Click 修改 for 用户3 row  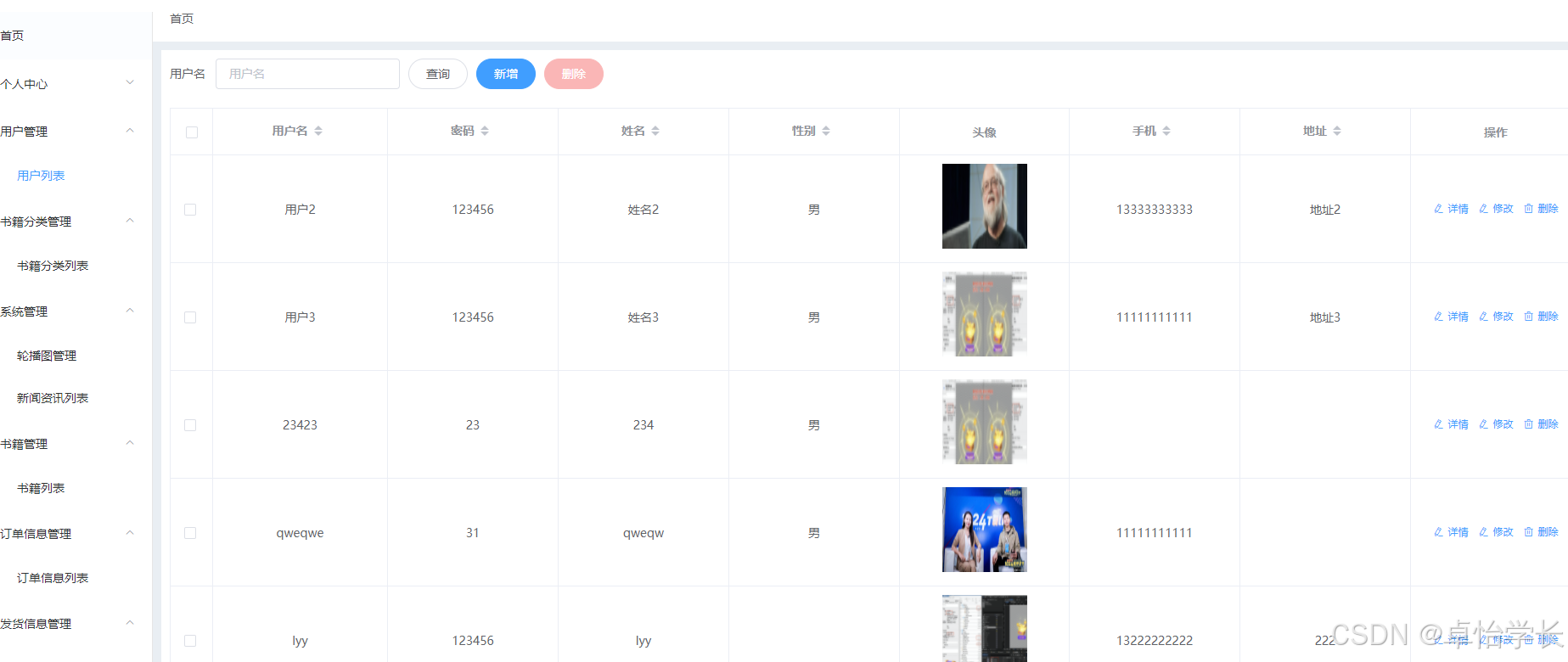[1496, 317]
